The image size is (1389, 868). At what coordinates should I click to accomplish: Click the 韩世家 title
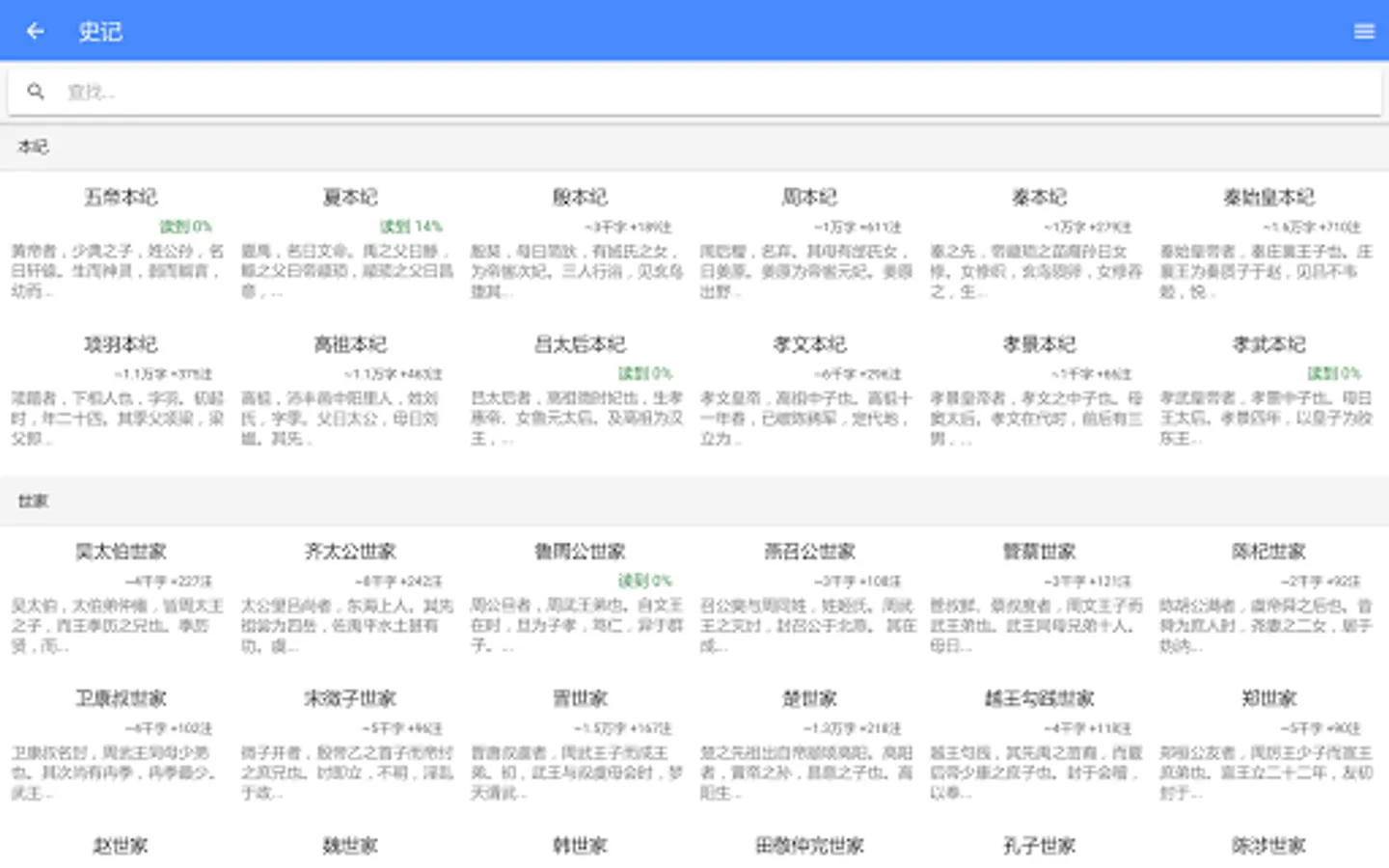(579, 846)
